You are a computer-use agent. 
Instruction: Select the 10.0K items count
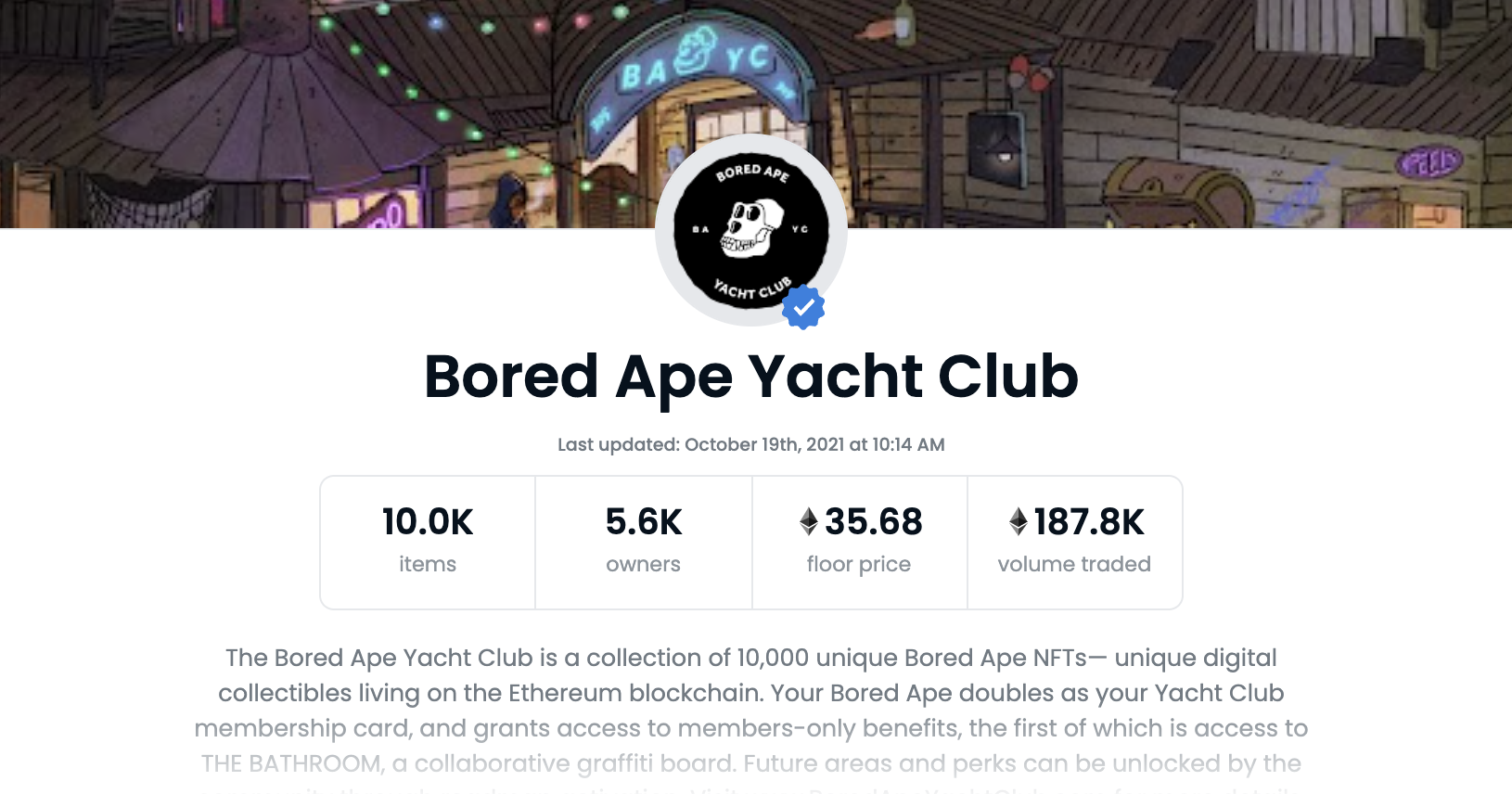pyautogui.click(x=428, y=522)
